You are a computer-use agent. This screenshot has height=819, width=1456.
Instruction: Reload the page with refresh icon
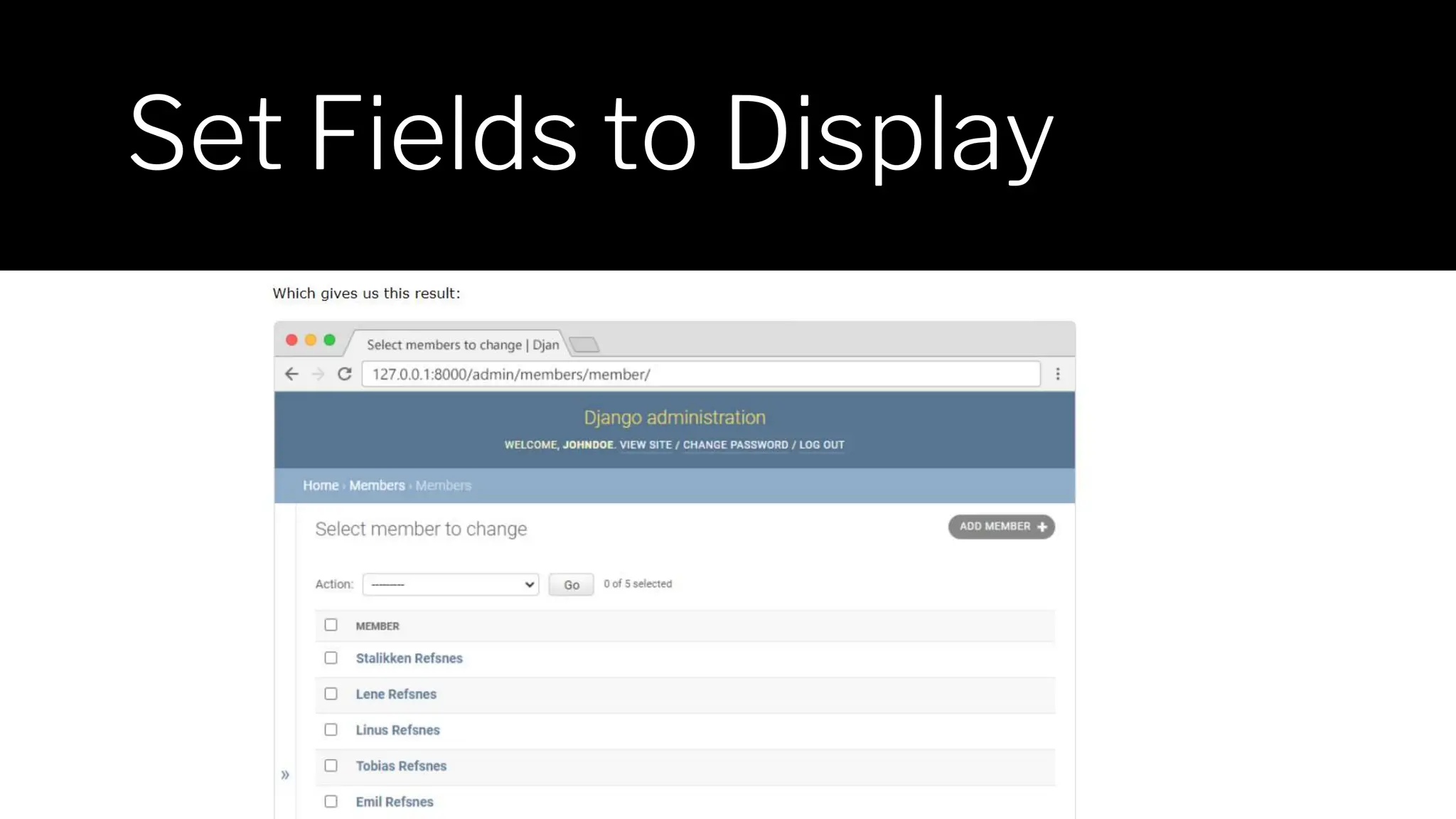[x=345, y=374]
